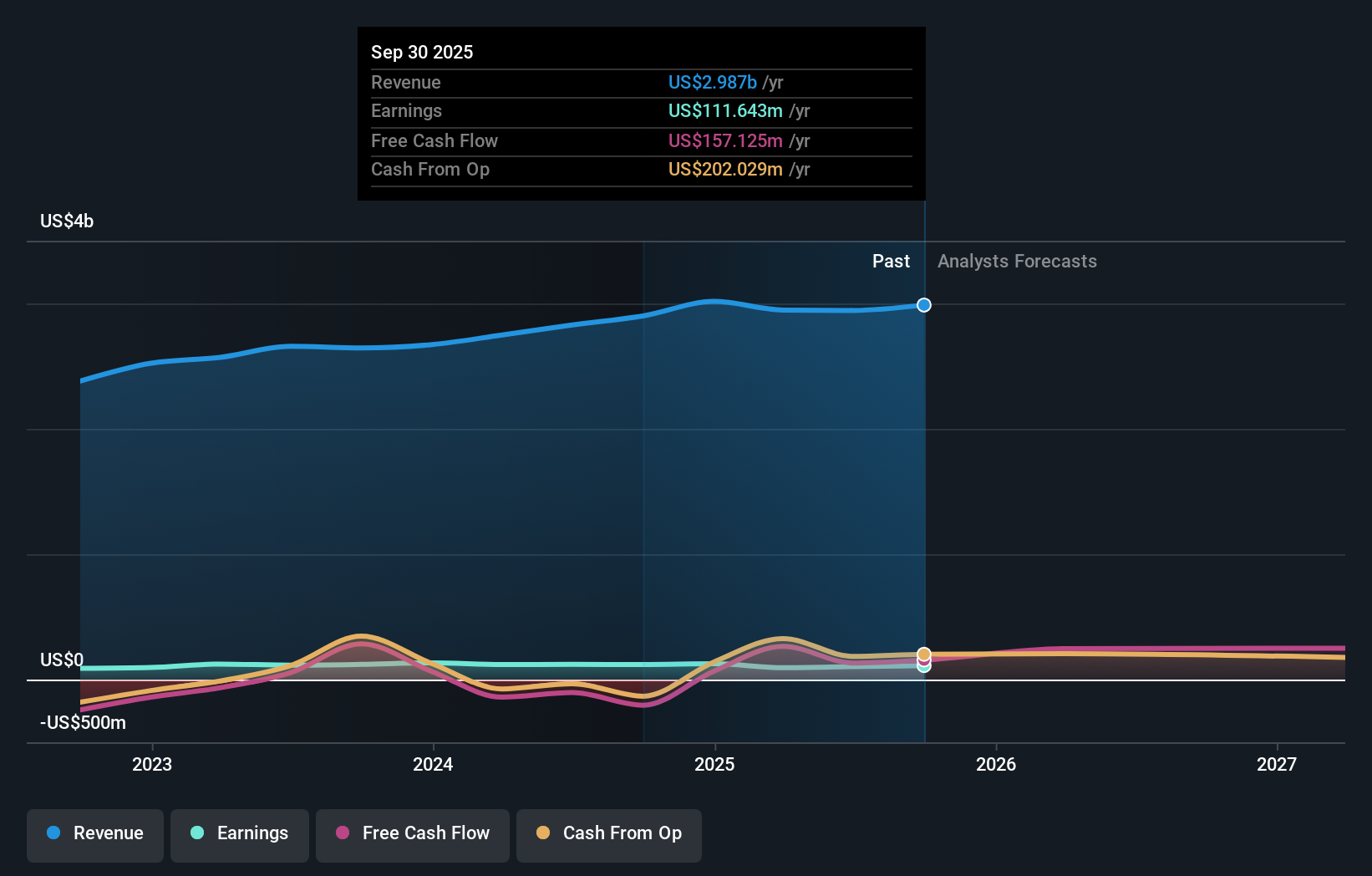Select the orange Cash From Op chart marker
The width and height of the screenshot is (1372, 876).
pos(923,653)
